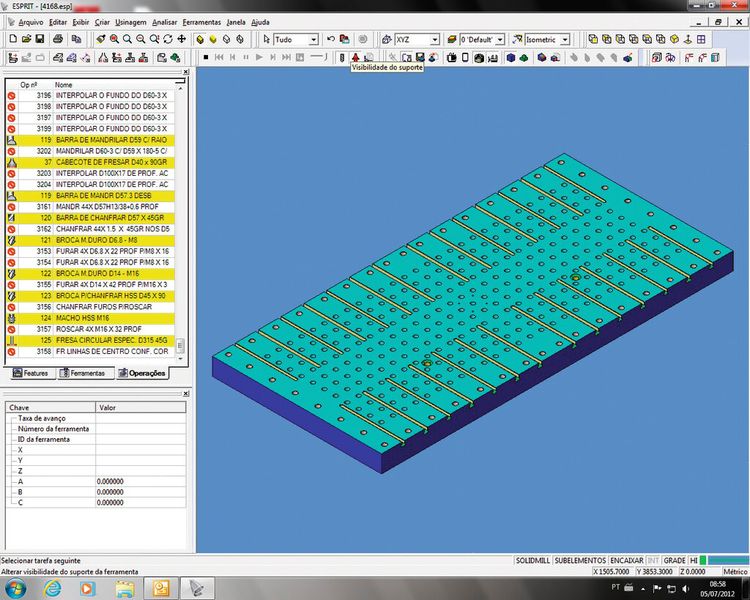Adjust the simulation speed slider
Viewport: 750px width, 600px height.
pyautogui.click(x=319, y=57)
